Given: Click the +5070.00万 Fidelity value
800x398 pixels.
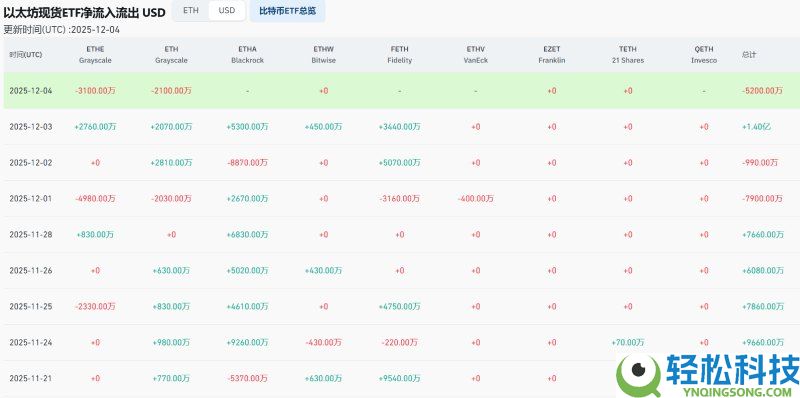Looking at the screenshot, I should (399, 163).
